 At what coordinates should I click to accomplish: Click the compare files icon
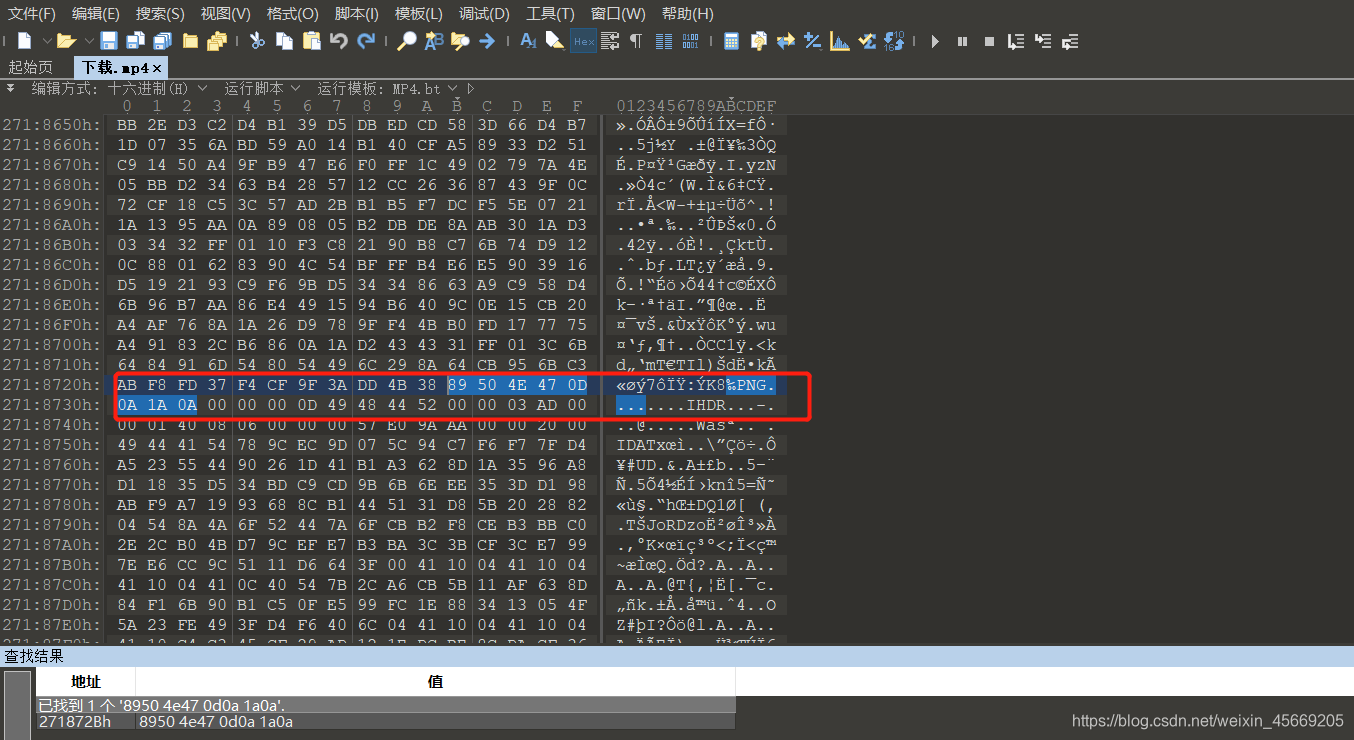[x=758, y=41]
